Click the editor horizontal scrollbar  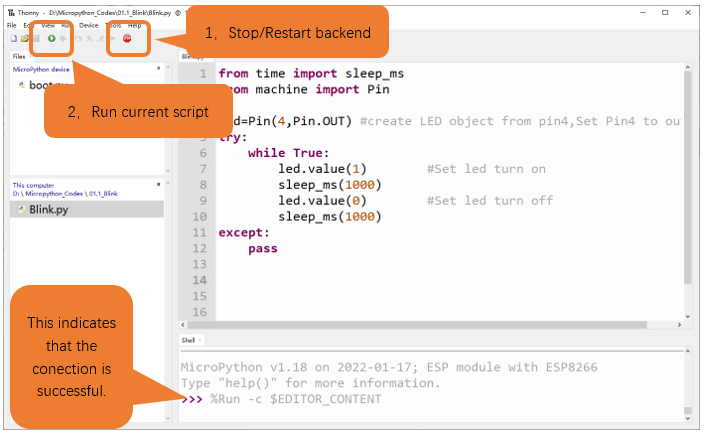[417, 325]
